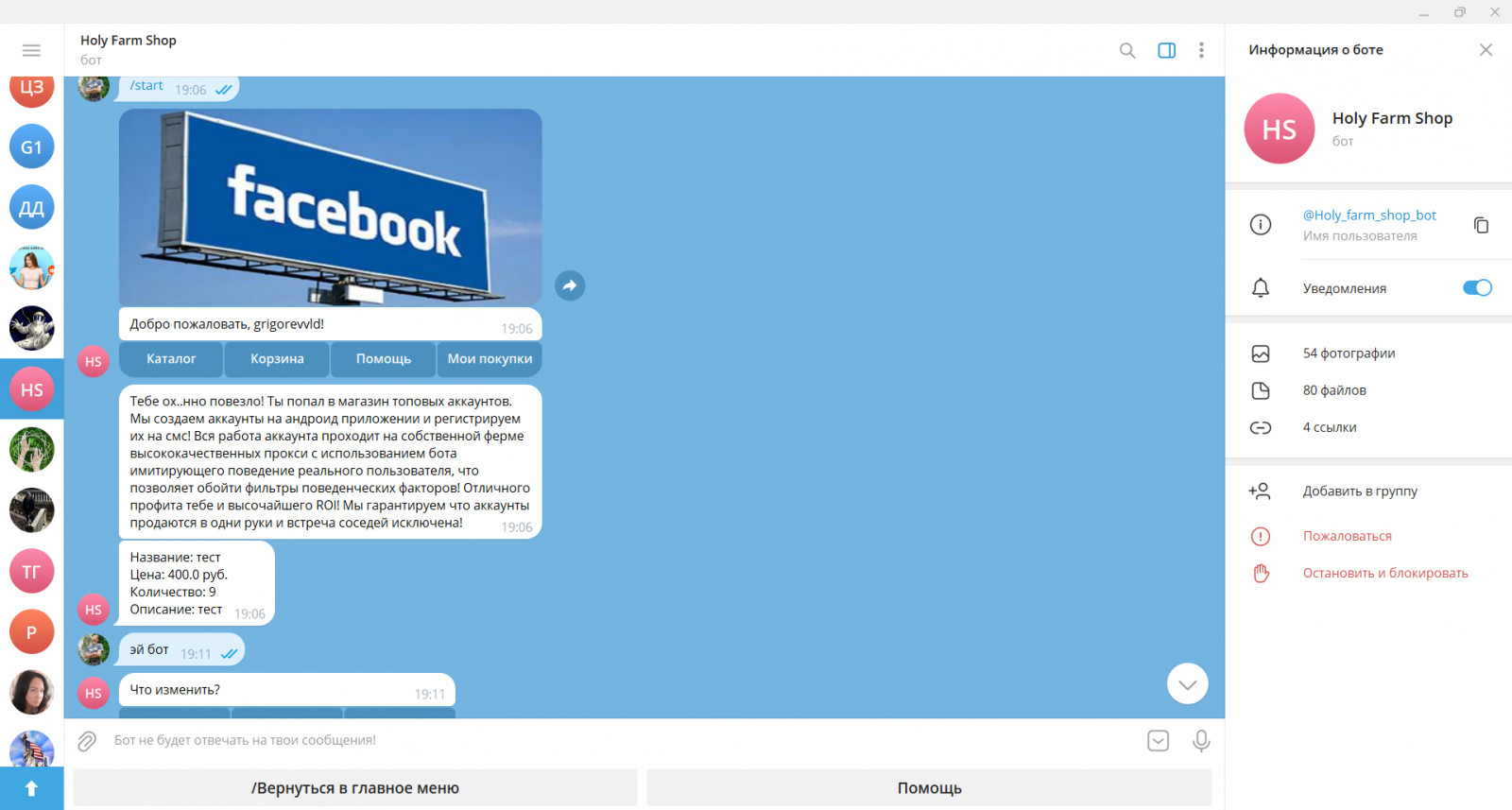Toggle the bot keyboard icon
Image resolution: width=1512 pixels, height=810 pixels.
tap(1159, 741)
